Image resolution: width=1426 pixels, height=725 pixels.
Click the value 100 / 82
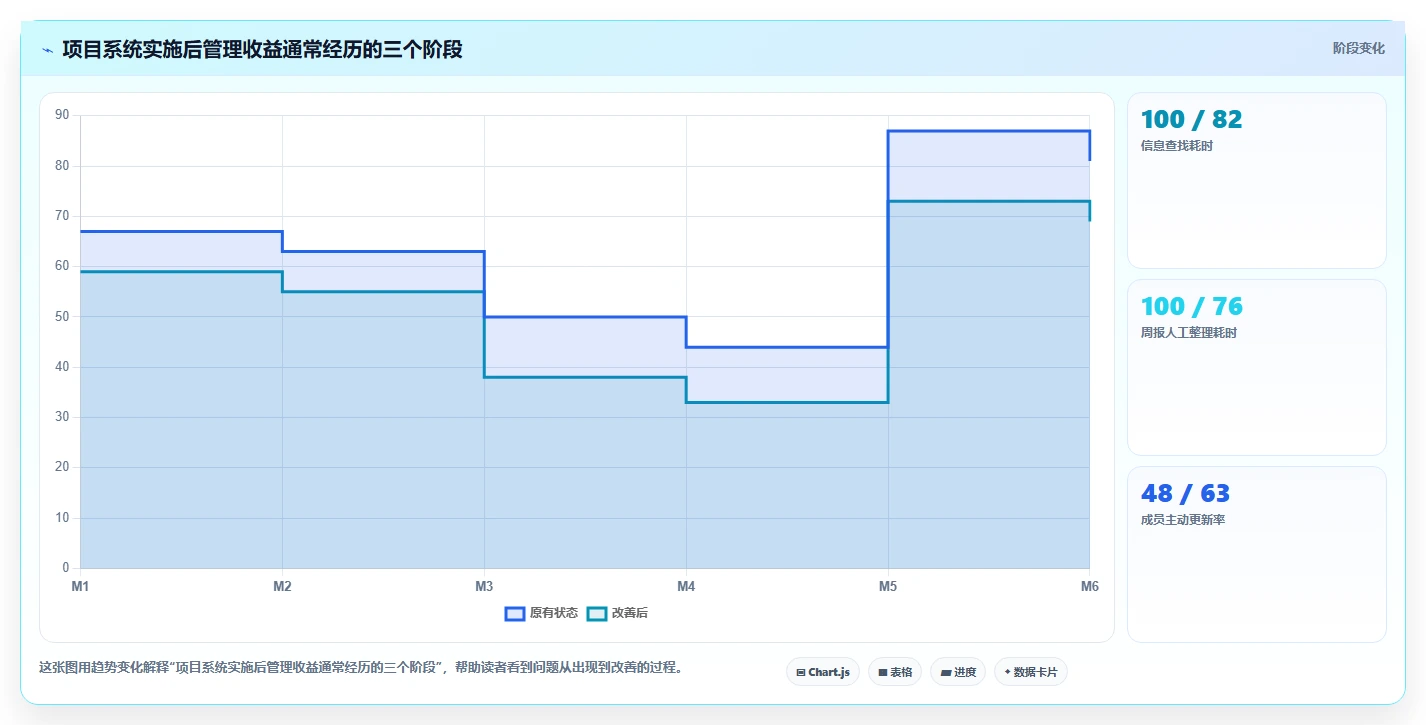click(x=1191, y=120)
